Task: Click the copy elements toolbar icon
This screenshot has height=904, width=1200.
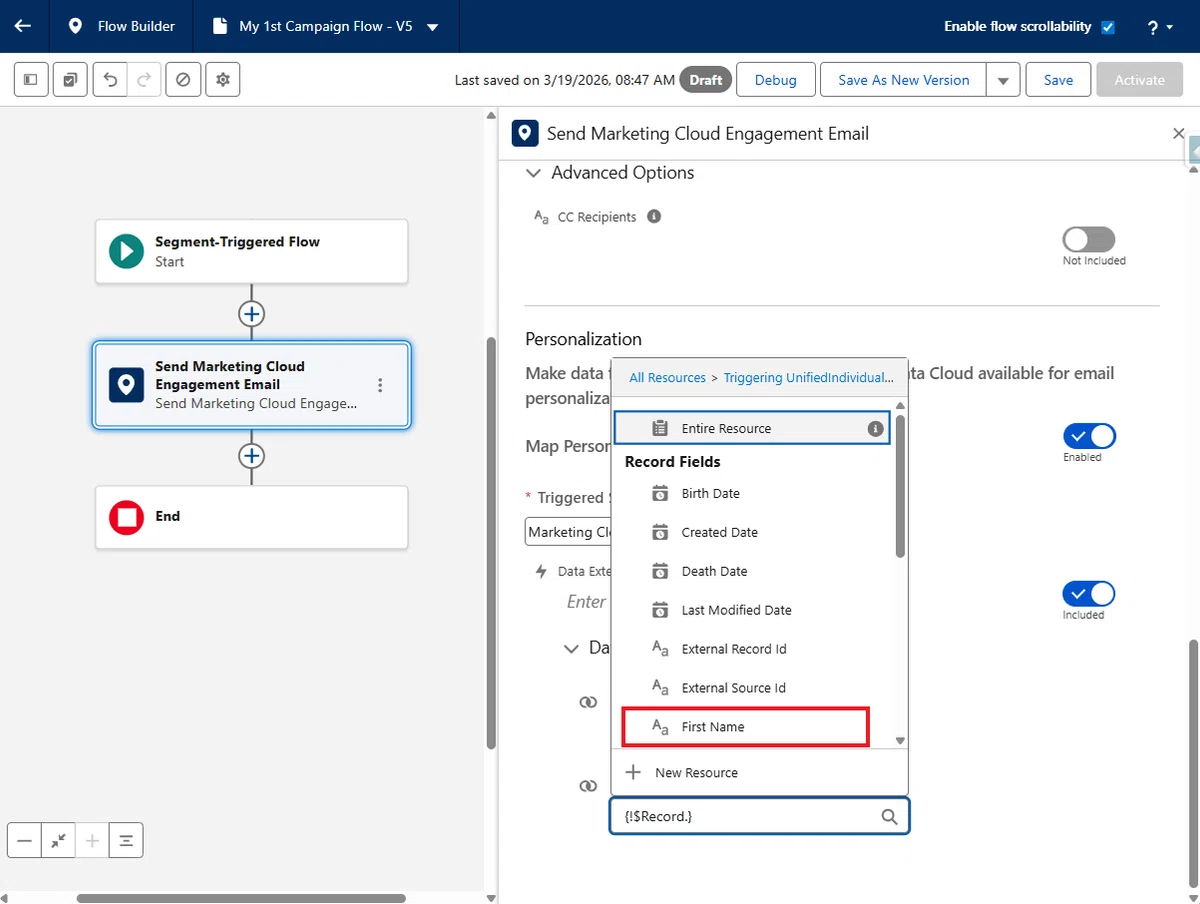Action: tap(70, 80)
